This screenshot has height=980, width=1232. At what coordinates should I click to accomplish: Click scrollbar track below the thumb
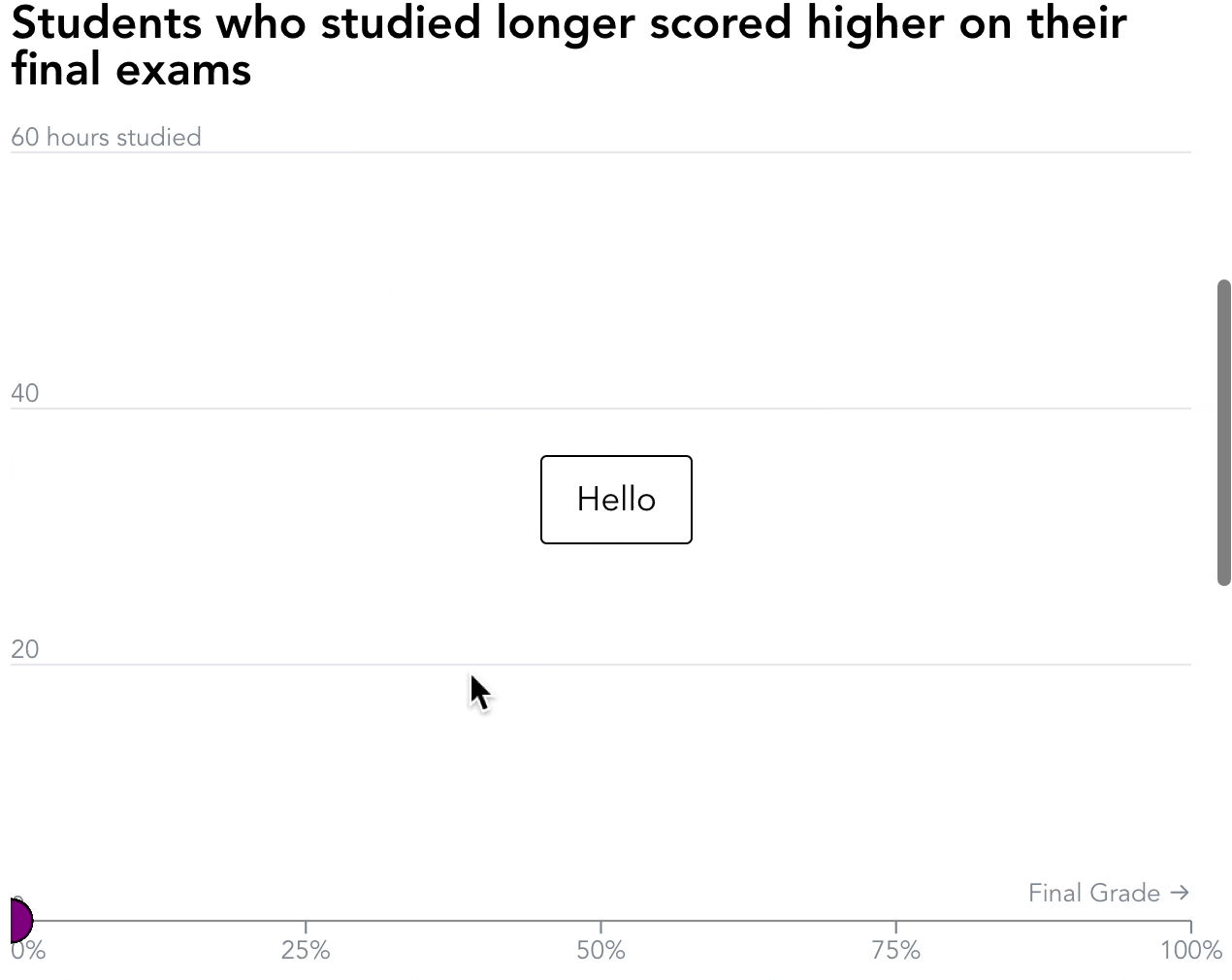coord(1224,781)
